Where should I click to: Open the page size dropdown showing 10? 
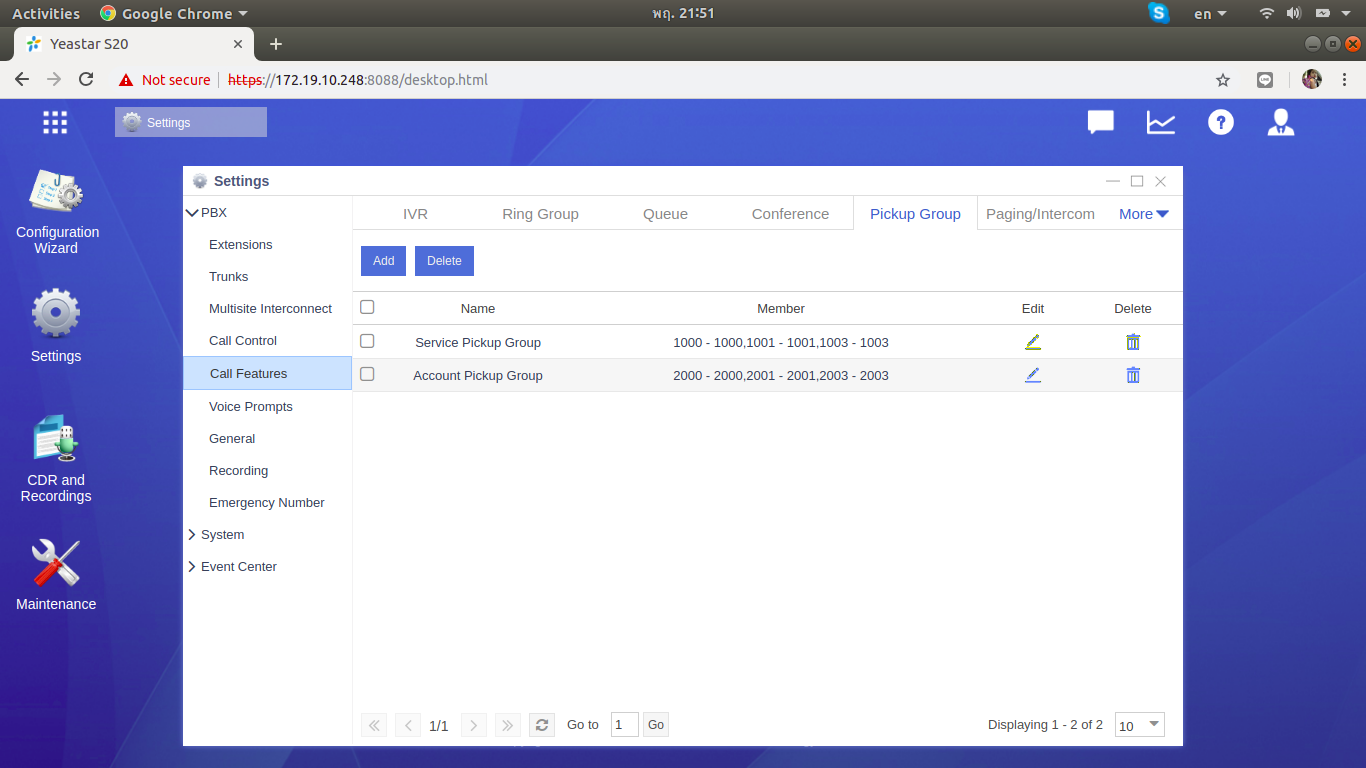[x=1140, y=725]
